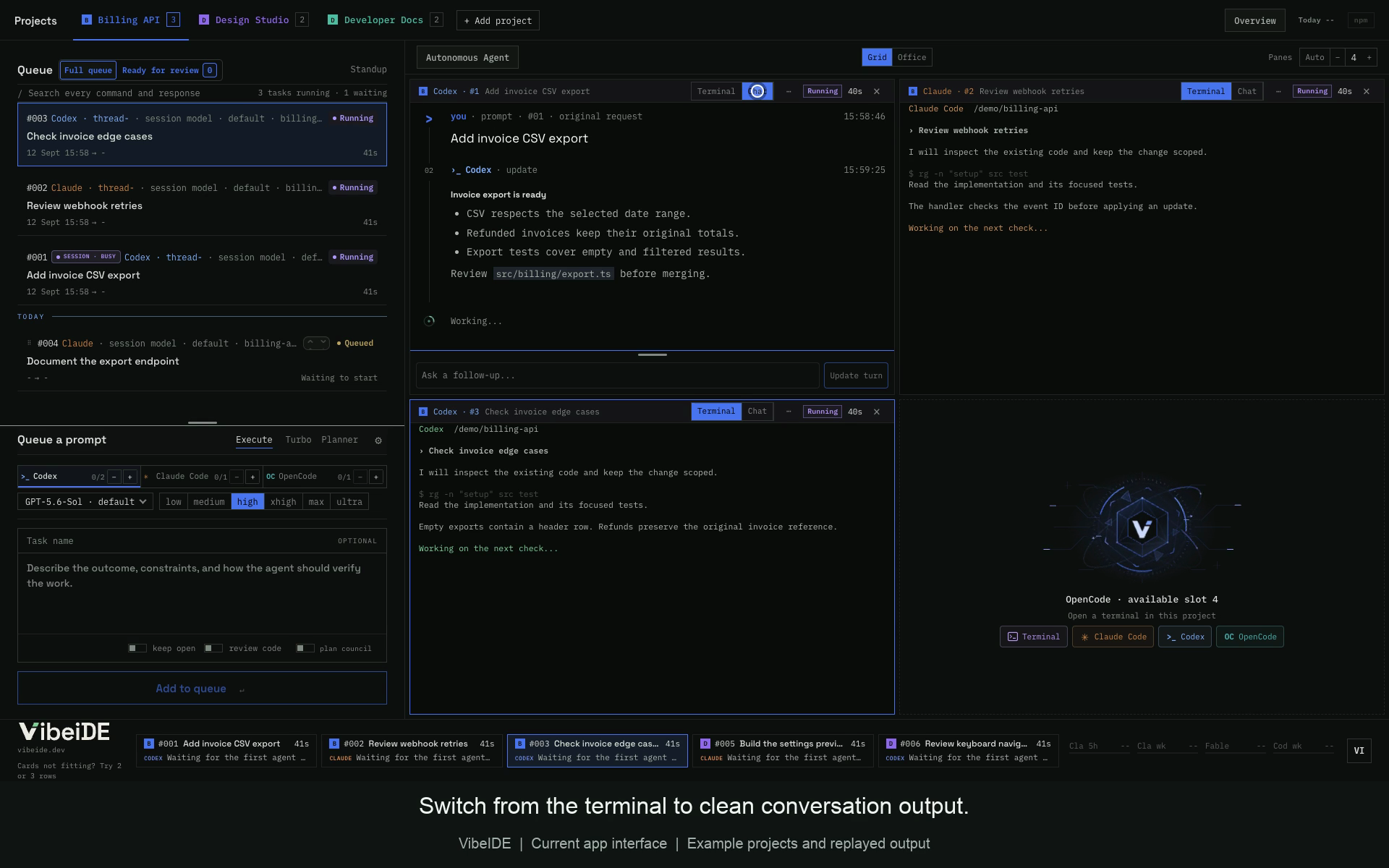The height and width of the screenshot is (868, 1389).
Task: Select xhigh reasoning effort
Action: click(283, 502)
